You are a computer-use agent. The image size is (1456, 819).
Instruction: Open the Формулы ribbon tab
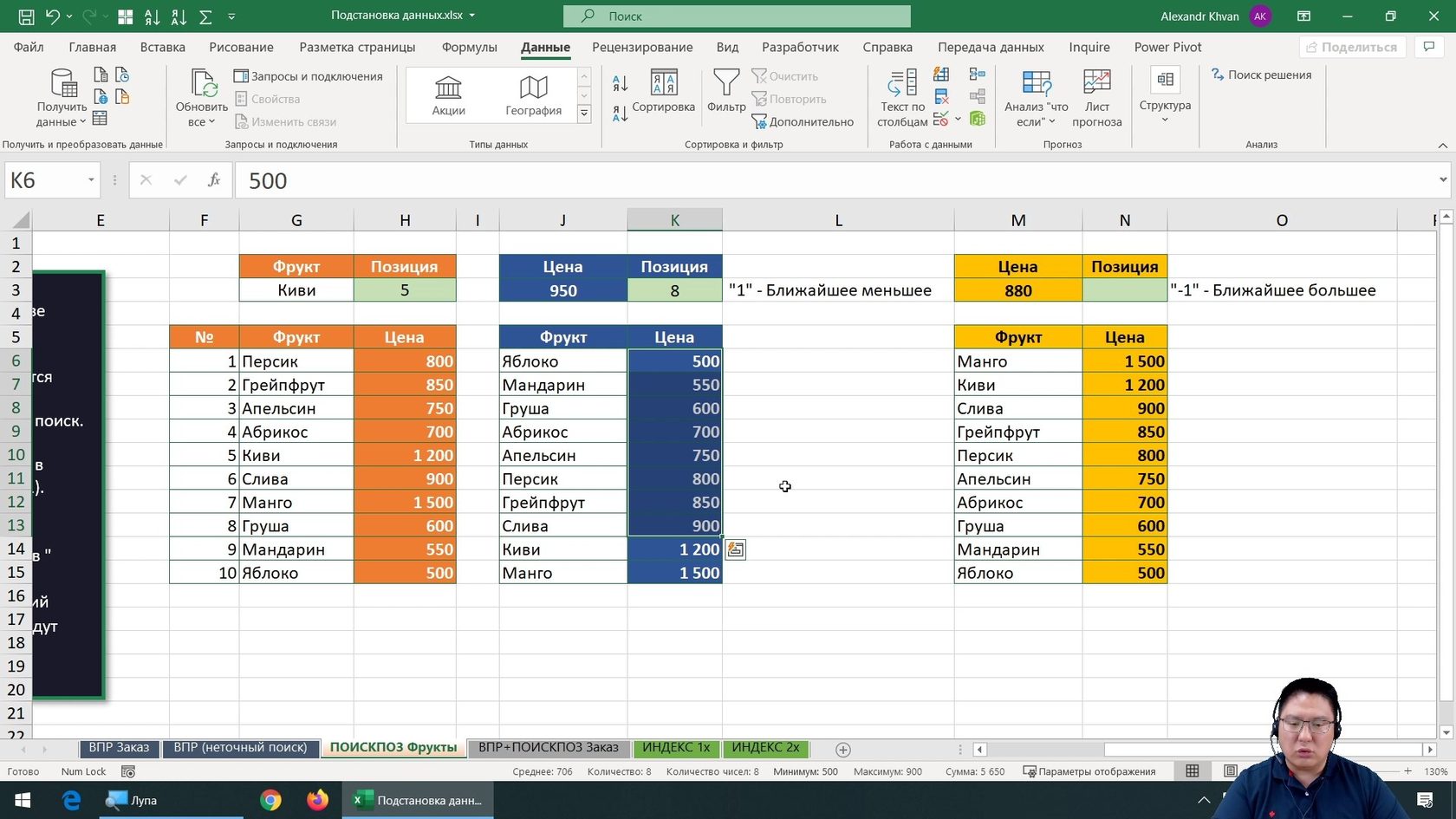pos(469,47)
